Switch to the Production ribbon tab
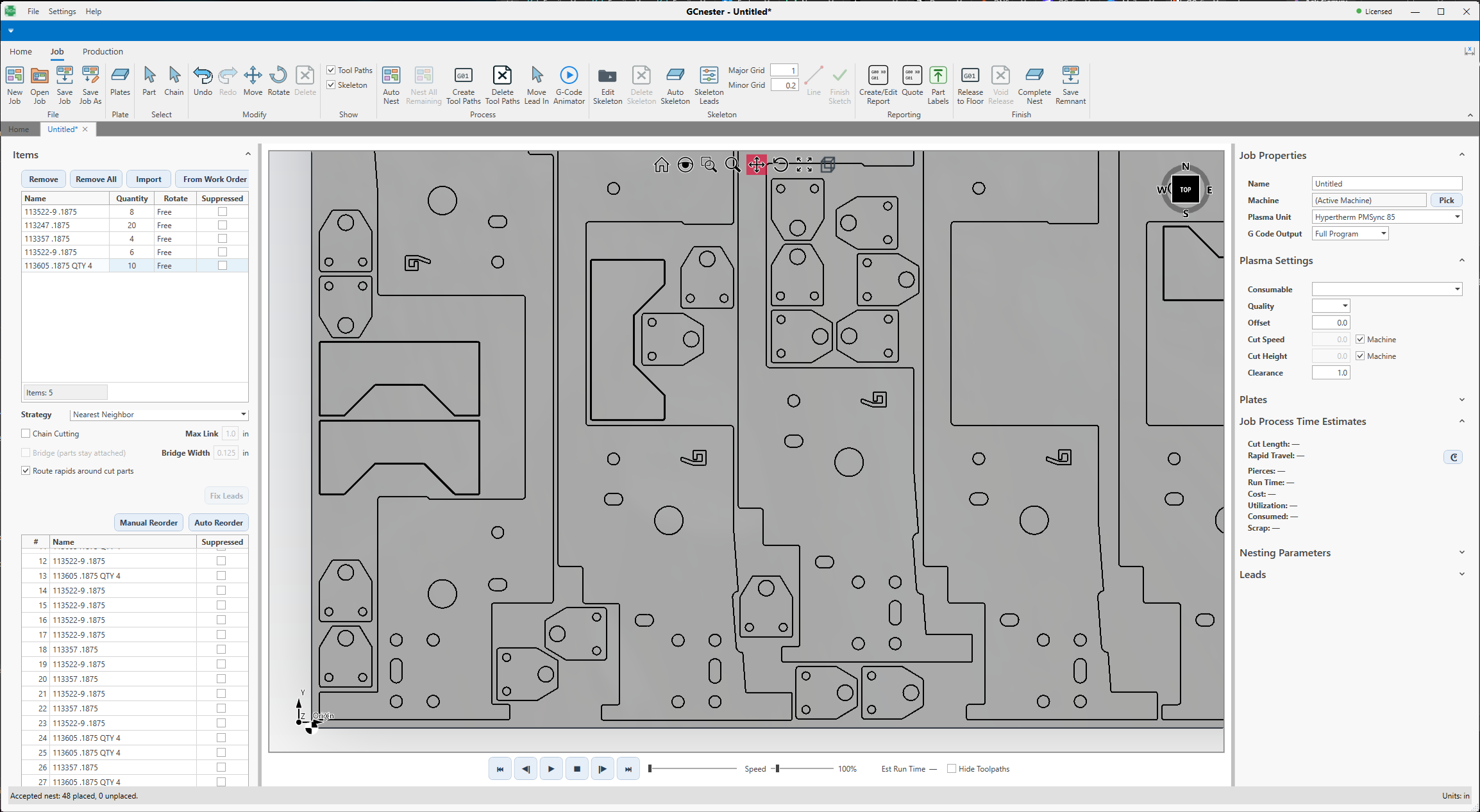This screenshot has width=1480, height=812. click(x=103, y=51)
